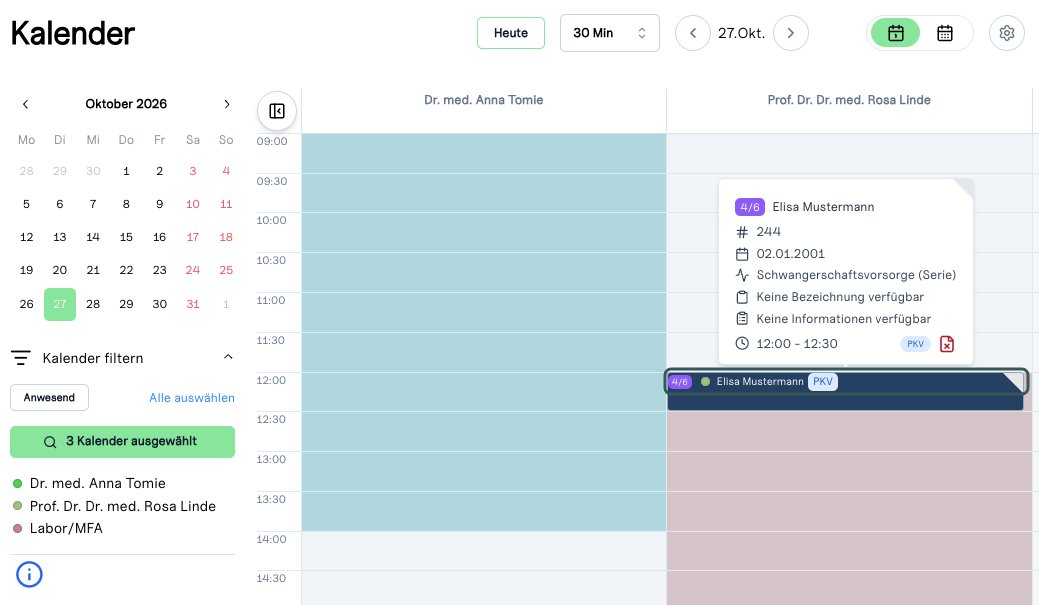Toggle the Anwesend filter

point(49,398)
